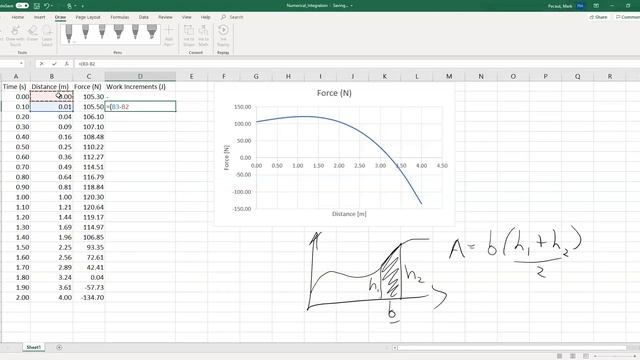This screenshot has width=640, height=360.
Task: Open the file name Saving dropdown
Action: (x=351, y=6)
